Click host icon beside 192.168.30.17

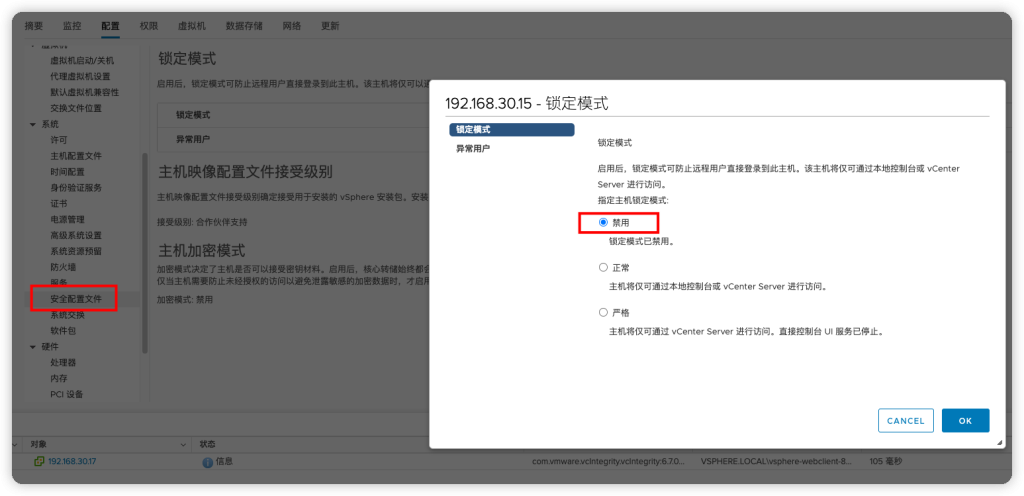(39, 461)
